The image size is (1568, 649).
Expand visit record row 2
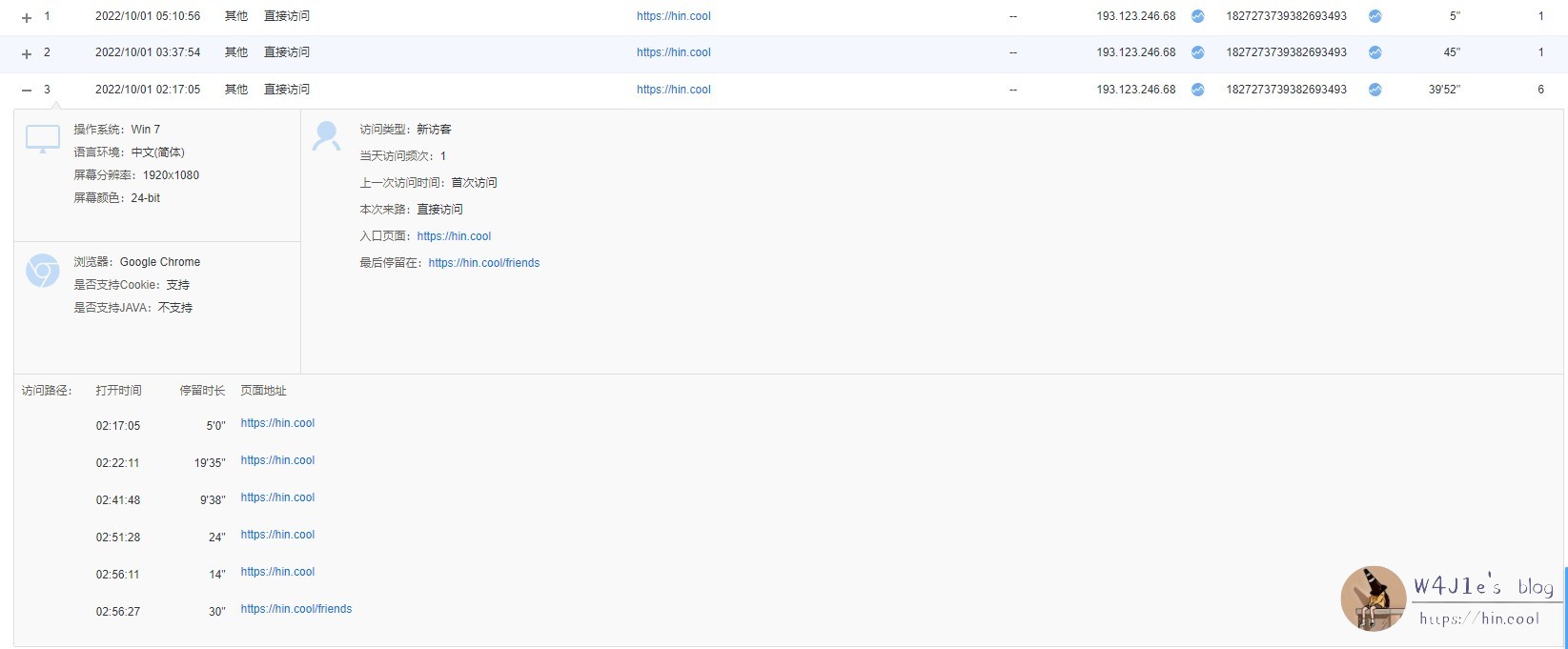tap(27, 53)
